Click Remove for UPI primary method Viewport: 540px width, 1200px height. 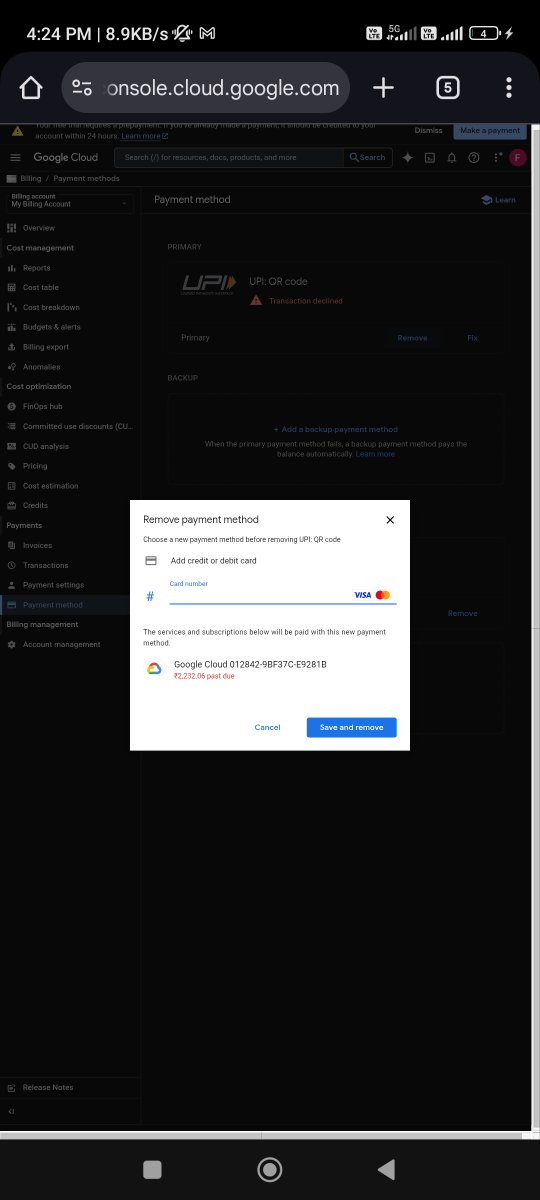click(412, 338)
